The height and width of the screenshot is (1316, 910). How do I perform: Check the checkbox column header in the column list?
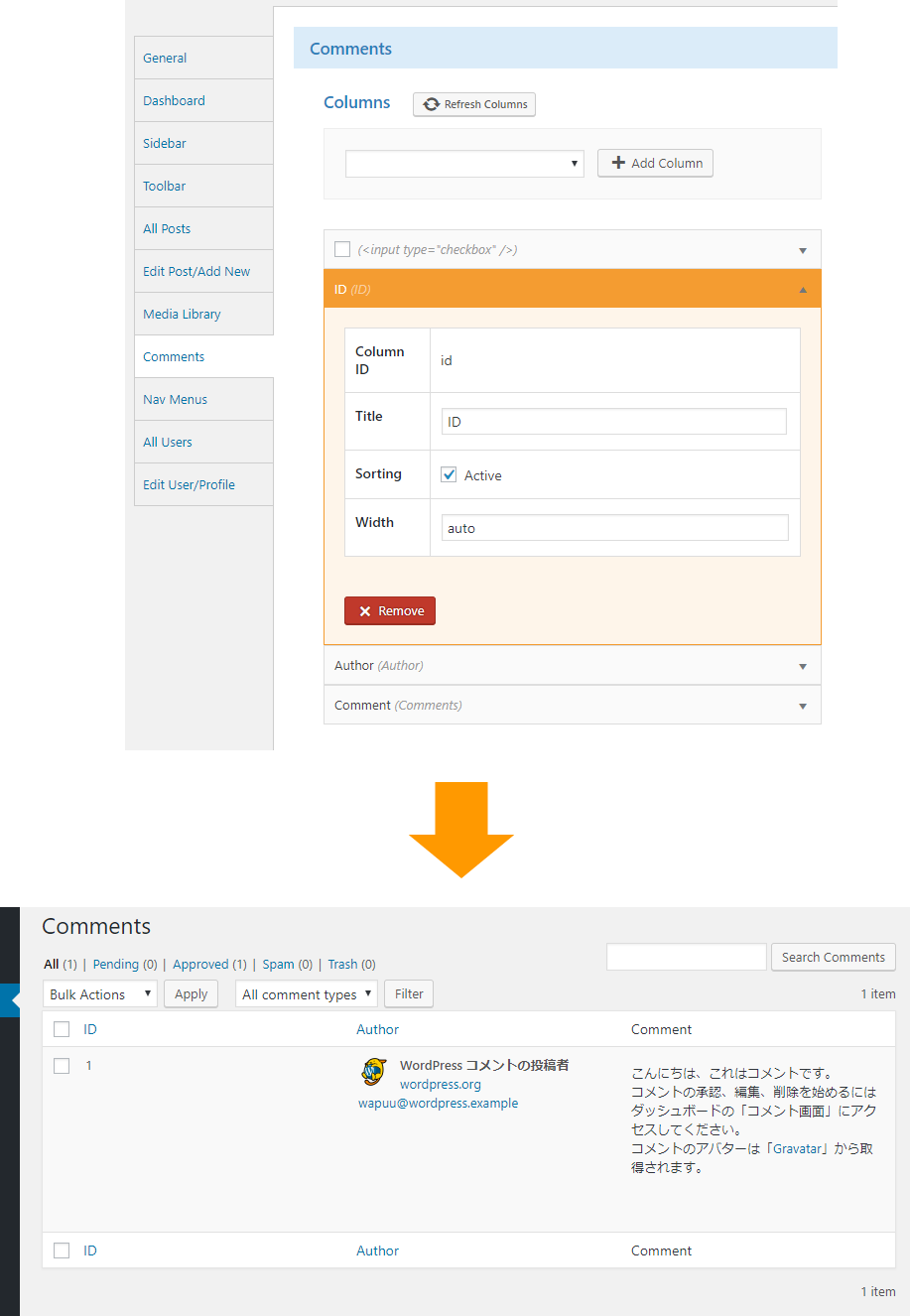pos(342,249)
